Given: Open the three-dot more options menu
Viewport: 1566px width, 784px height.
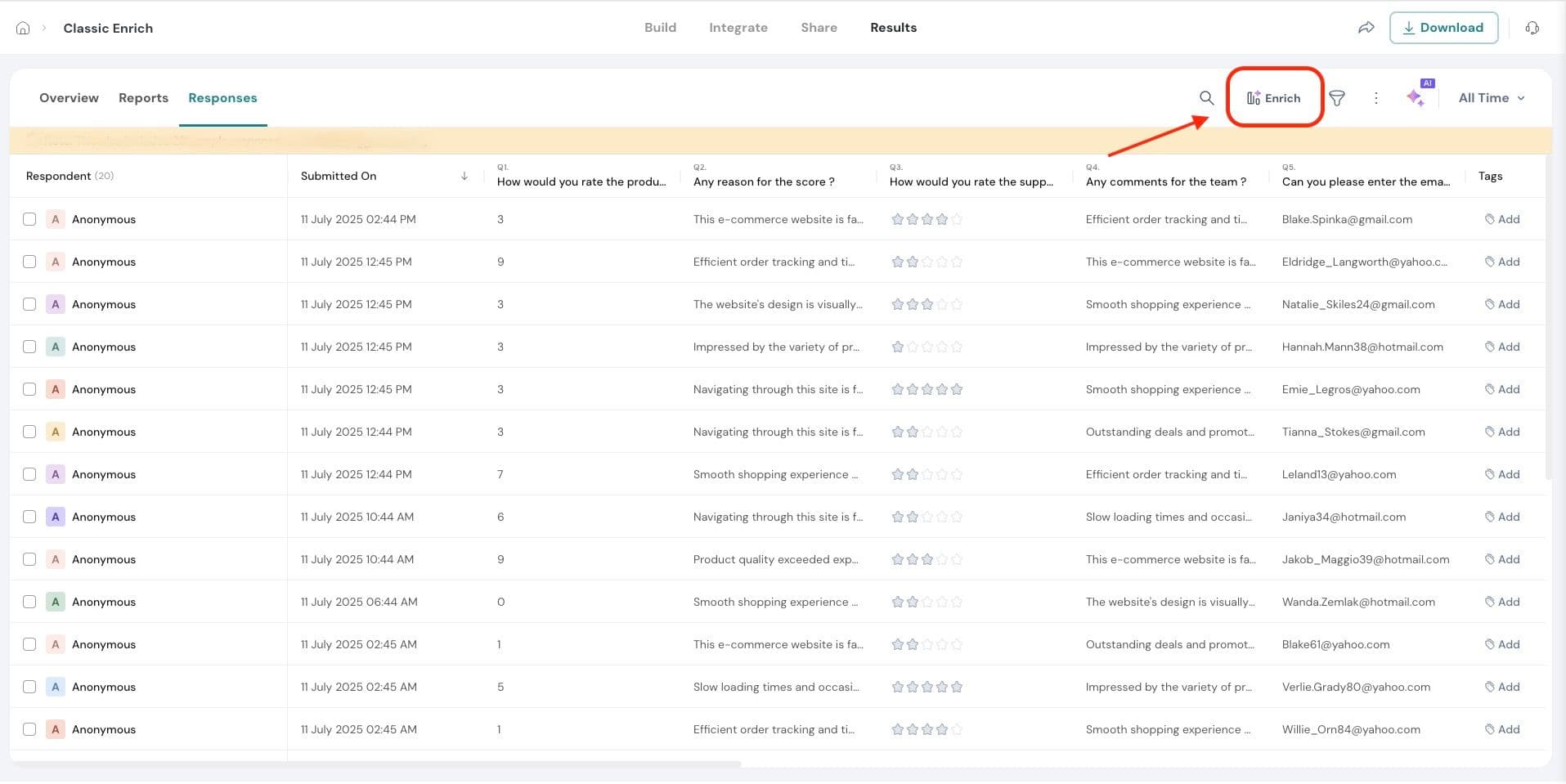Looking at the screenshot, I should pyautogui.click(x=1376, y=98).
